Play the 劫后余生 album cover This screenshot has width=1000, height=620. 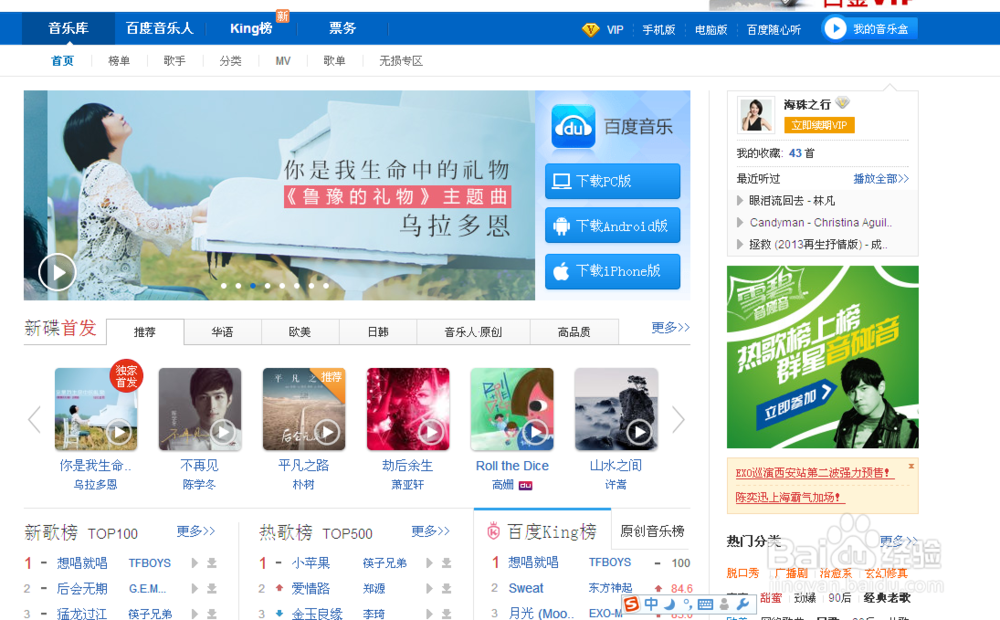point(430,432)
